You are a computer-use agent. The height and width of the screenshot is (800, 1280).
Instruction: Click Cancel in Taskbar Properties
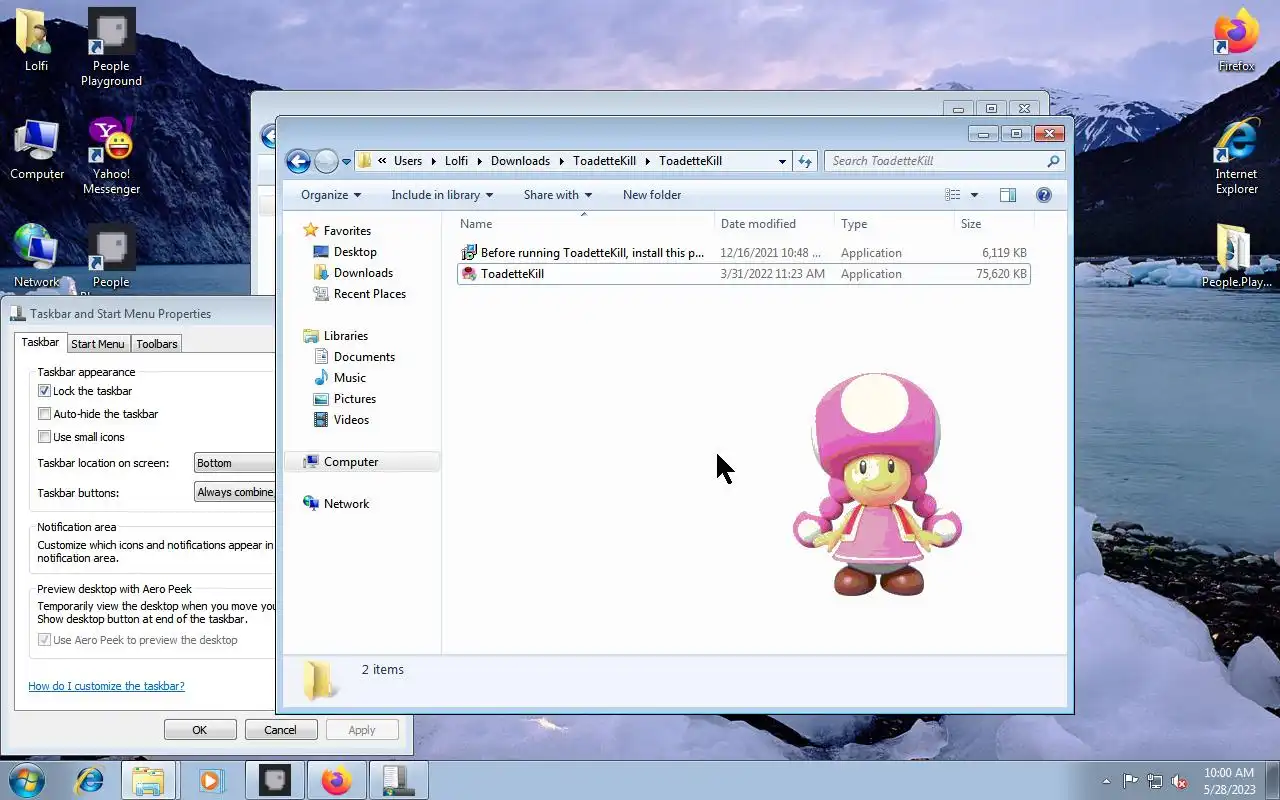click(x=281, y=730)
